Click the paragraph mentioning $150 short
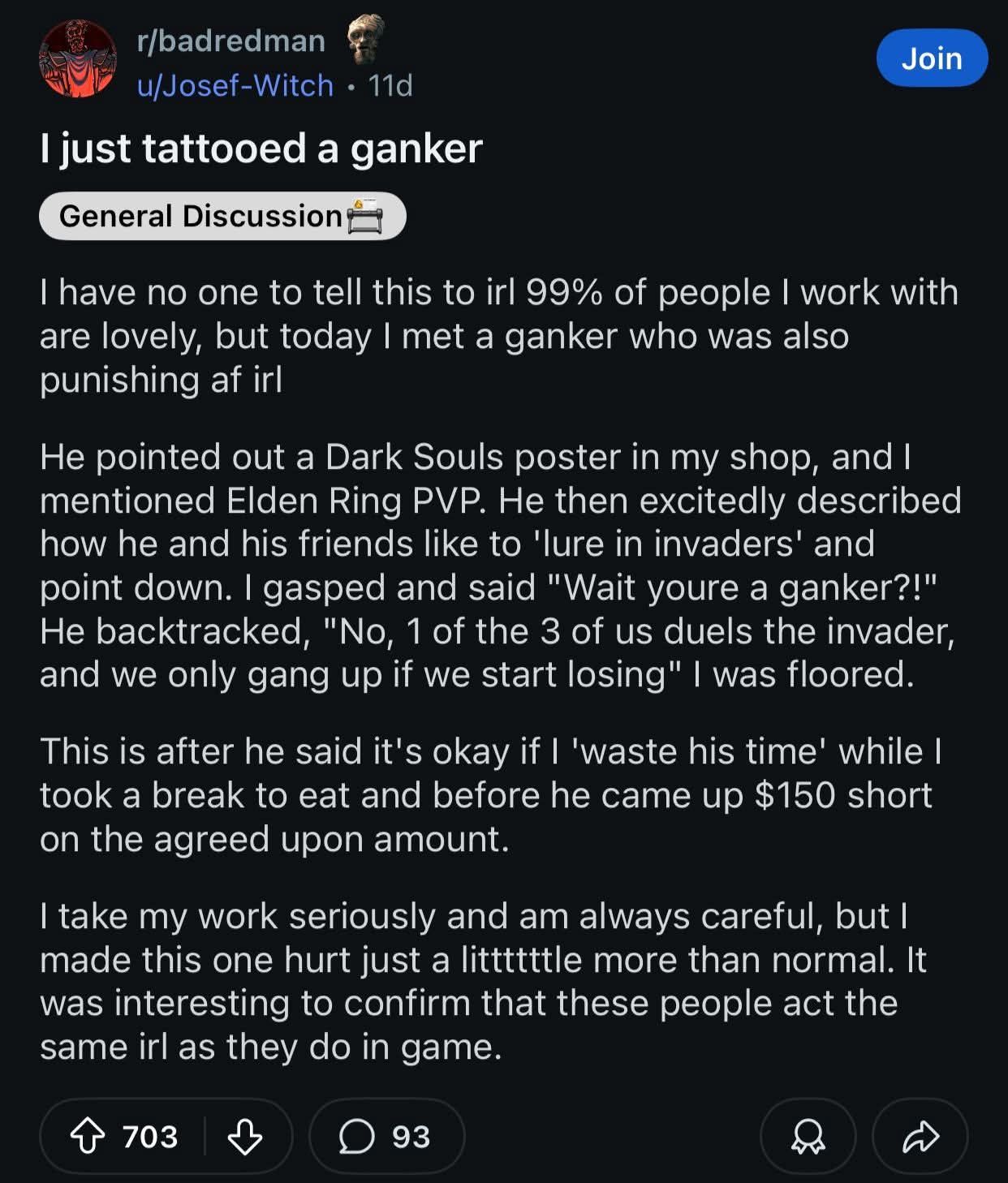This screenshot has height=1183, width=1008. point(490,795)
